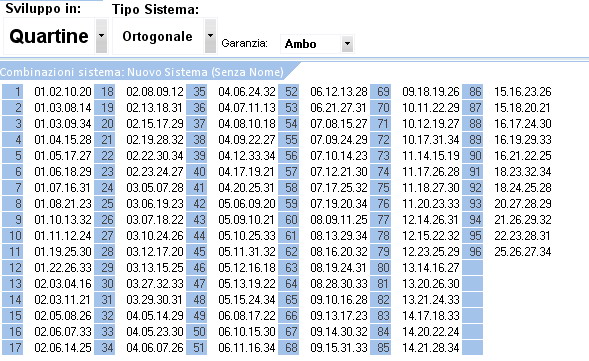589x361 pixels.
Task: Click row number 35 cell
Action: [196, 92]
